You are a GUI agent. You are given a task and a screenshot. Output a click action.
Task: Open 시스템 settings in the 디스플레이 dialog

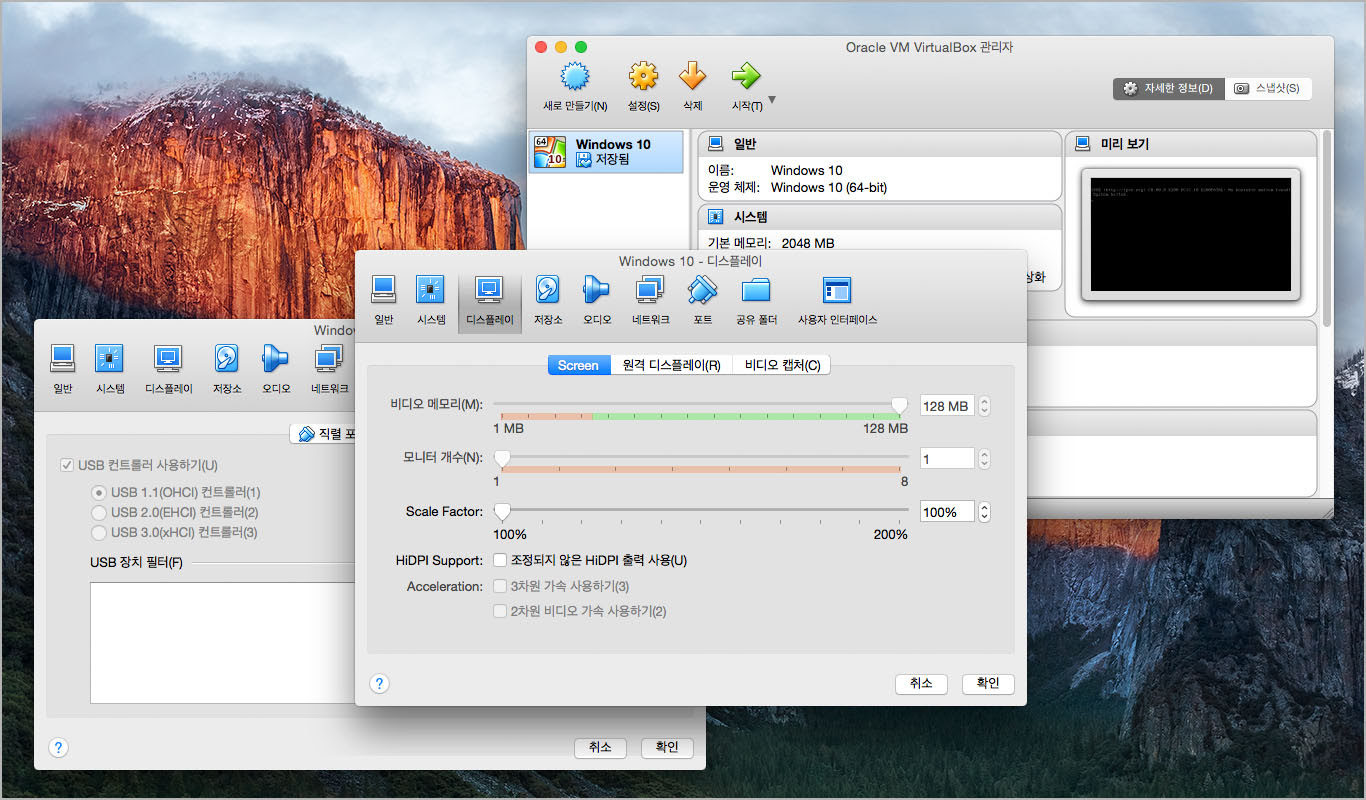[431, 301]
